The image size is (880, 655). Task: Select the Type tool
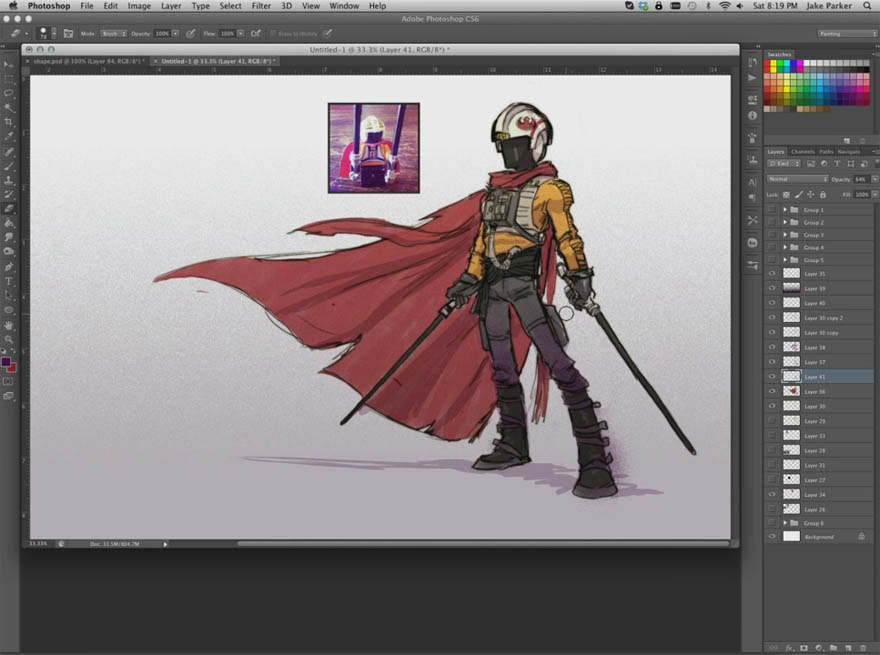tap(8, 281)
